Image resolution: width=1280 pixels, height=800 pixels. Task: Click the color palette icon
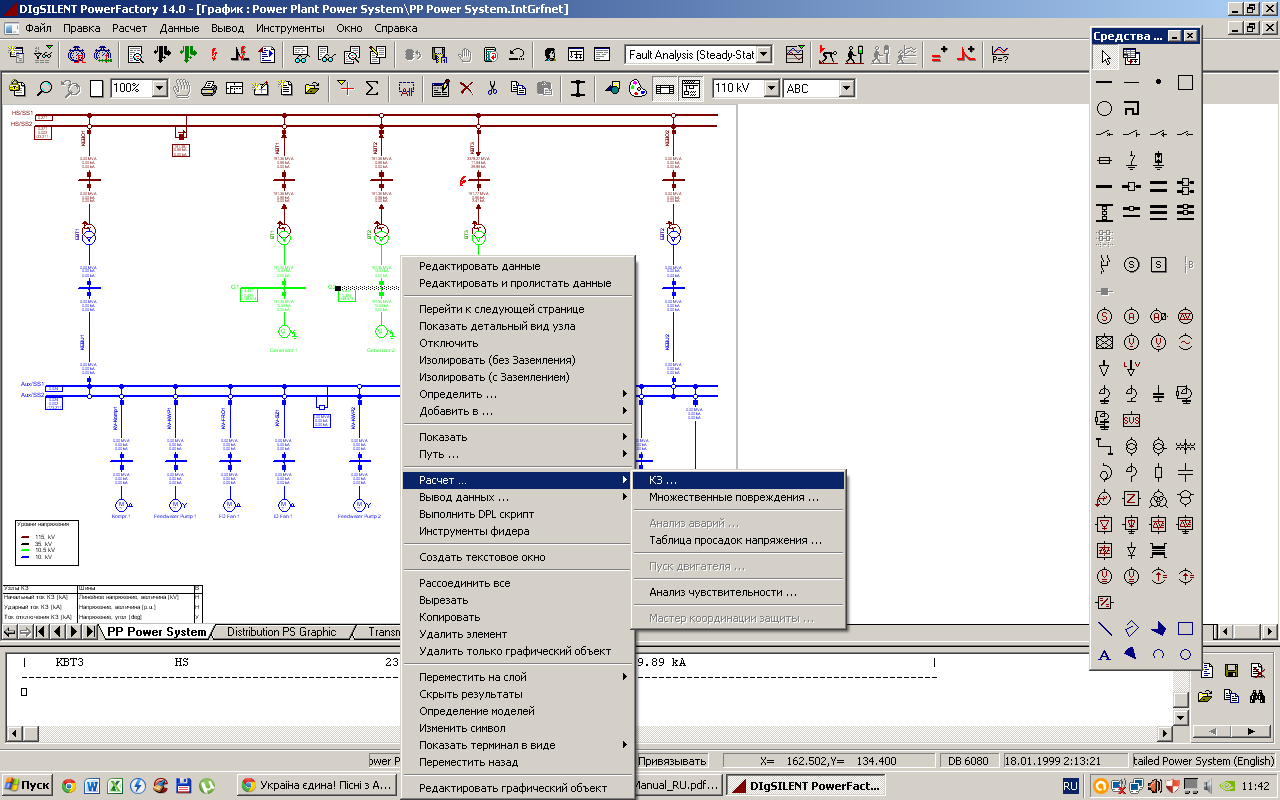[637, 88]
